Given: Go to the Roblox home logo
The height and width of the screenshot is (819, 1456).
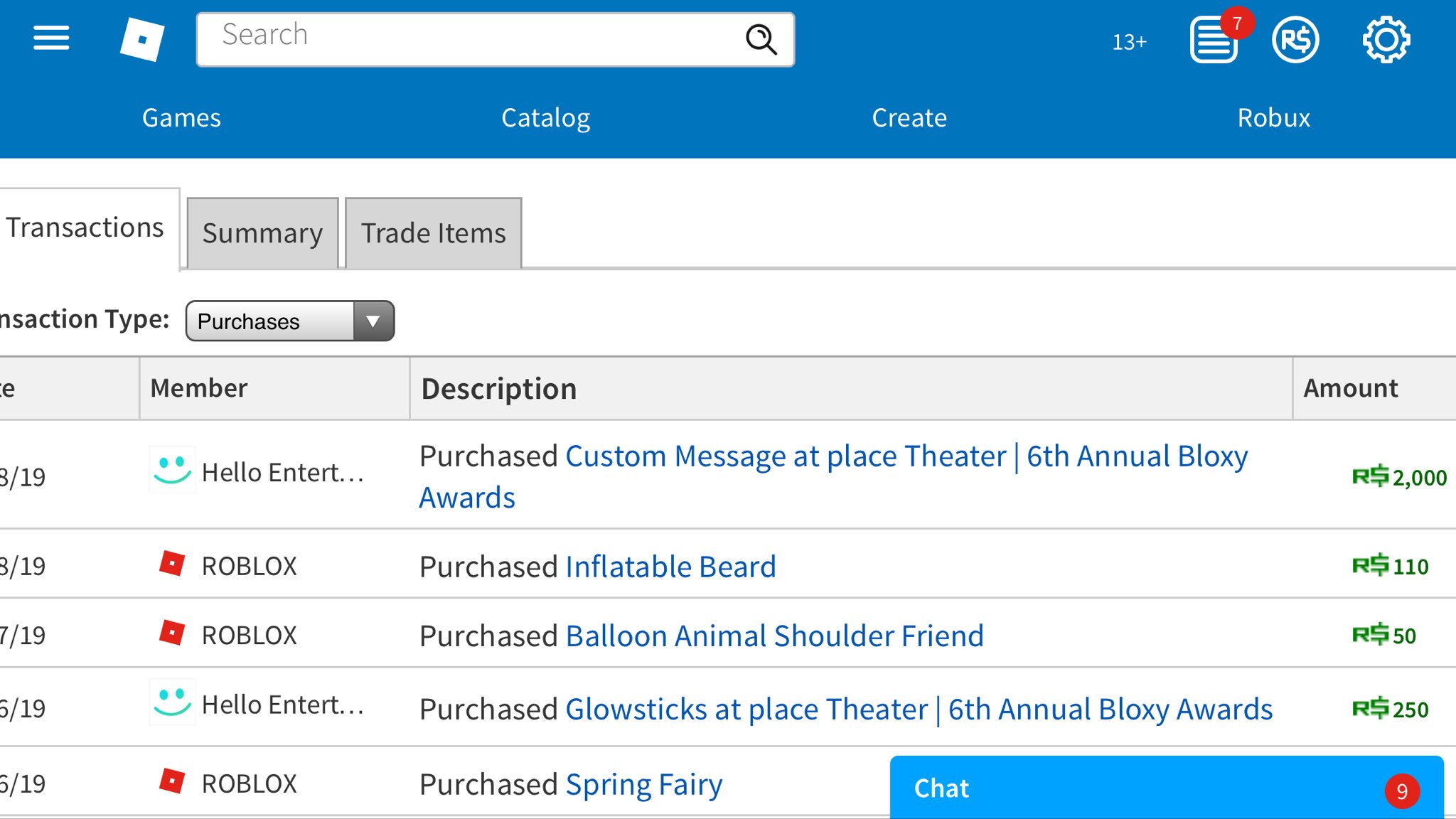Looking at the screenshot, I should click(142, 40).
